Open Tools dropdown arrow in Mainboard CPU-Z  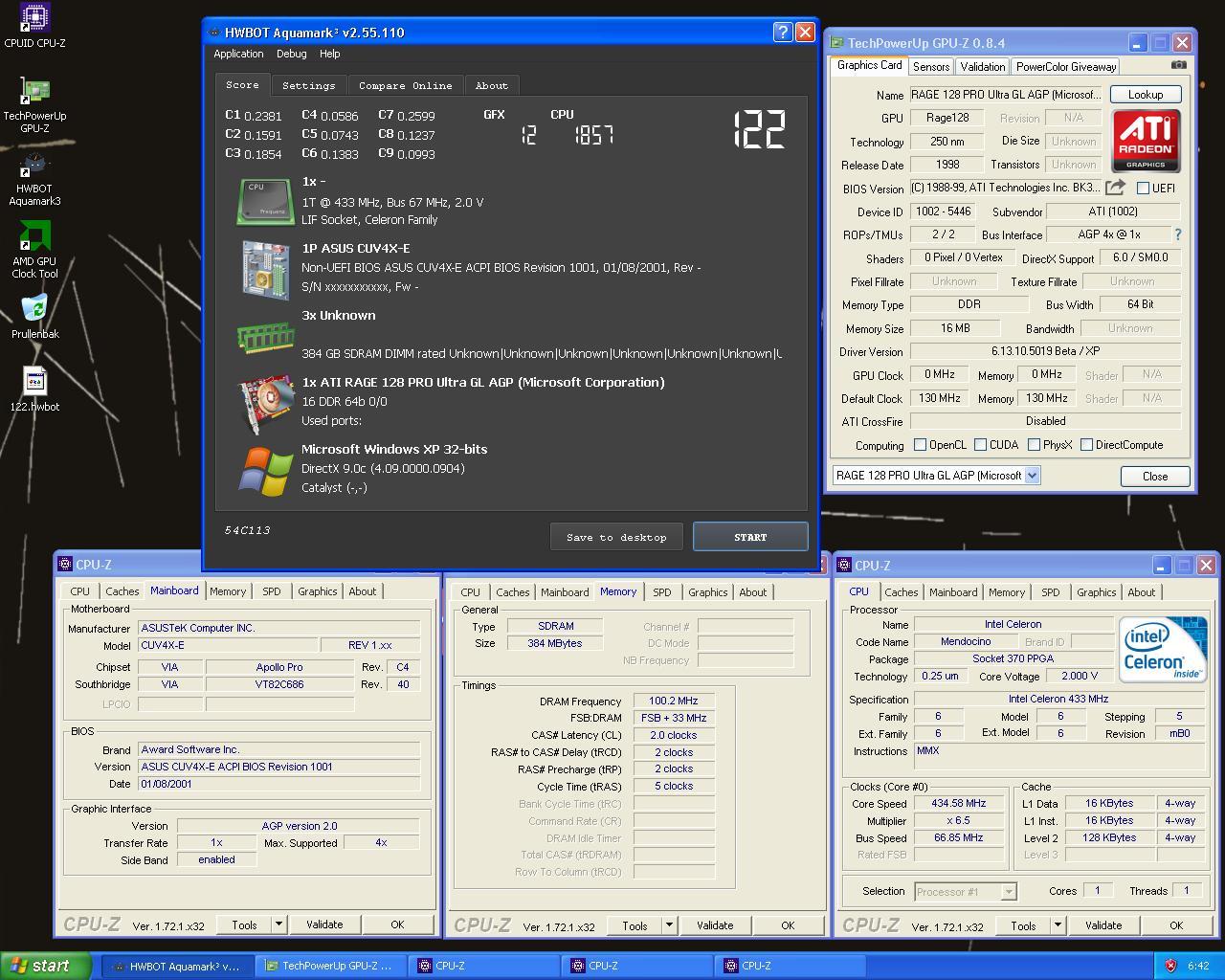click(278, 924)
